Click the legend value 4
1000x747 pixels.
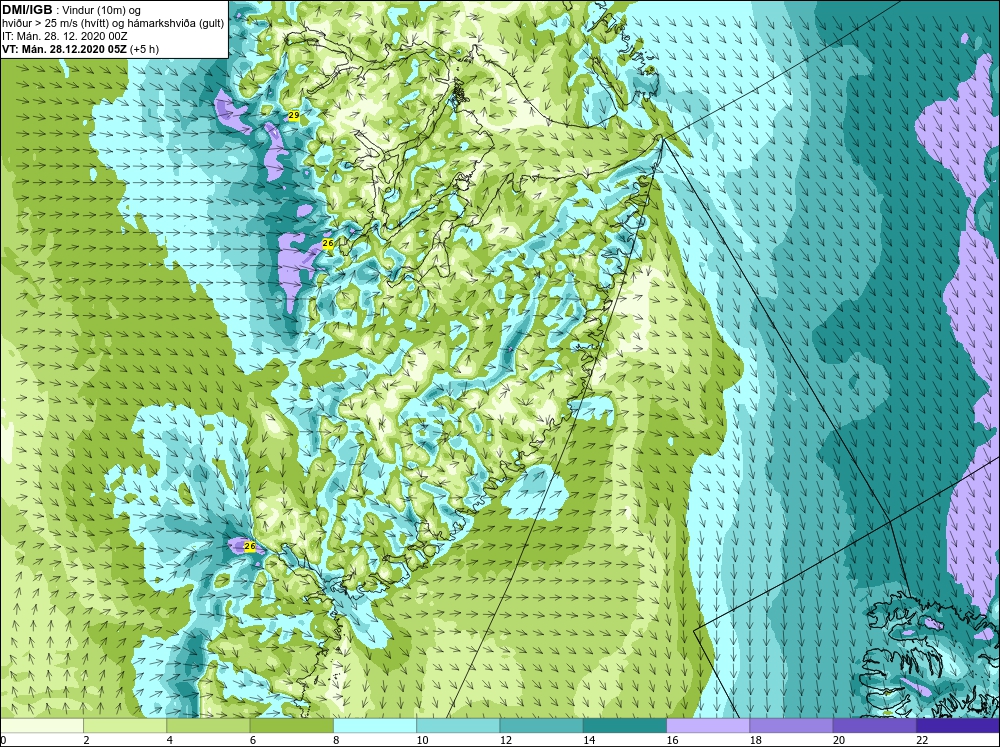(x=170, y=740)
